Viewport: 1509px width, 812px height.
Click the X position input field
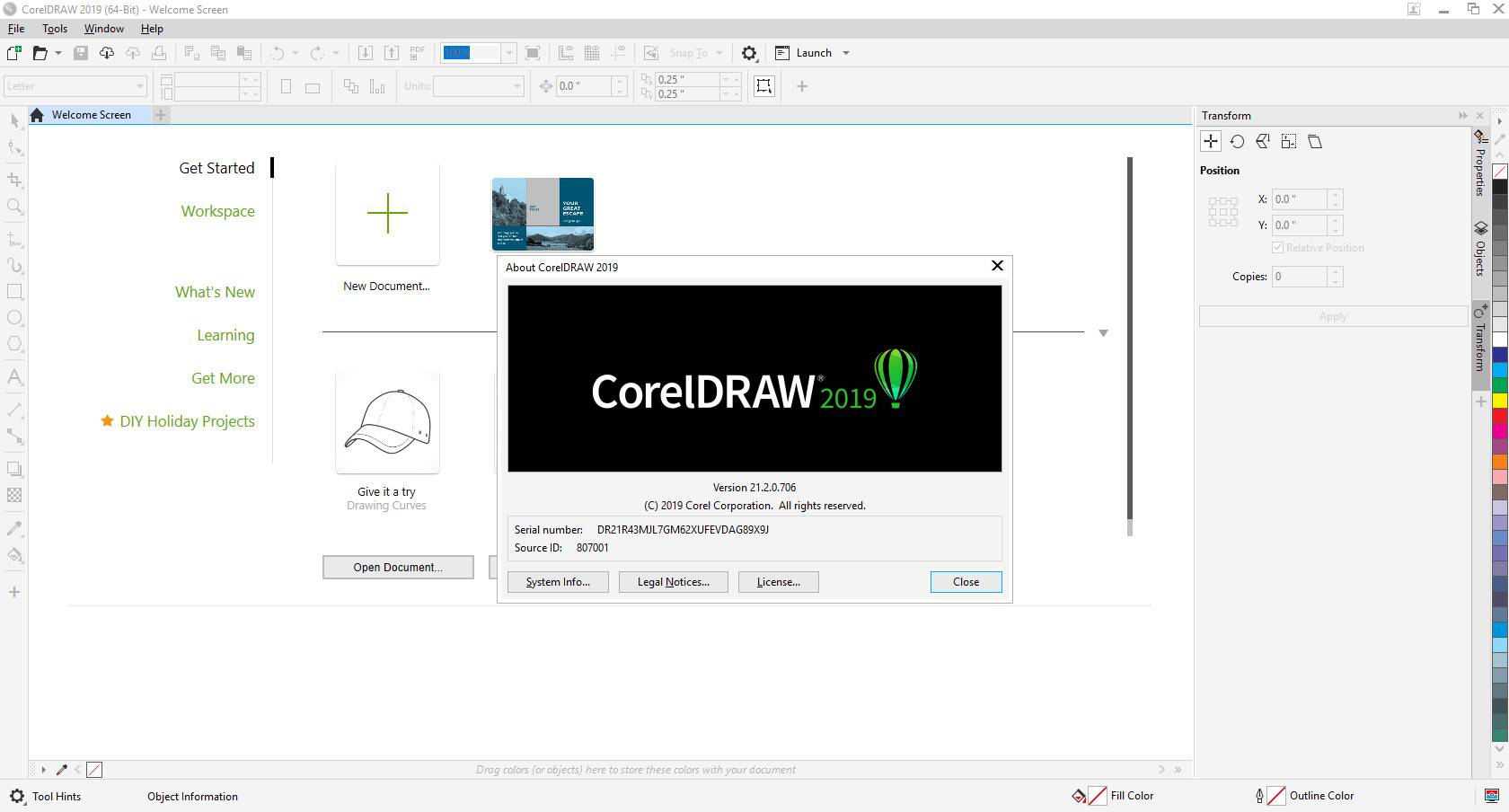1300,199
